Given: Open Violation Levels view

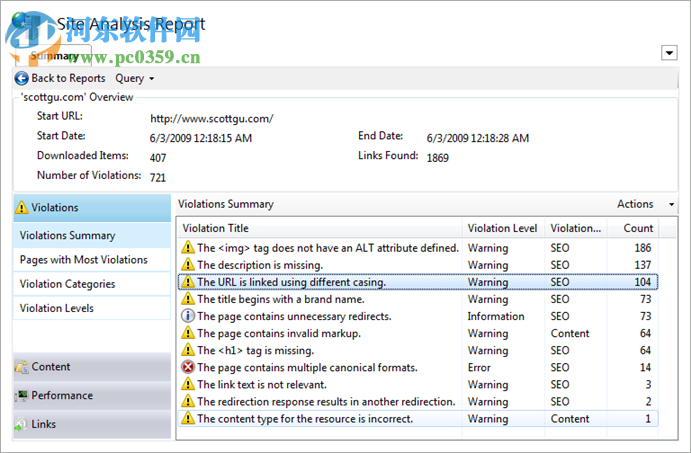Looking at the screenshot, I should pos(92,308).
